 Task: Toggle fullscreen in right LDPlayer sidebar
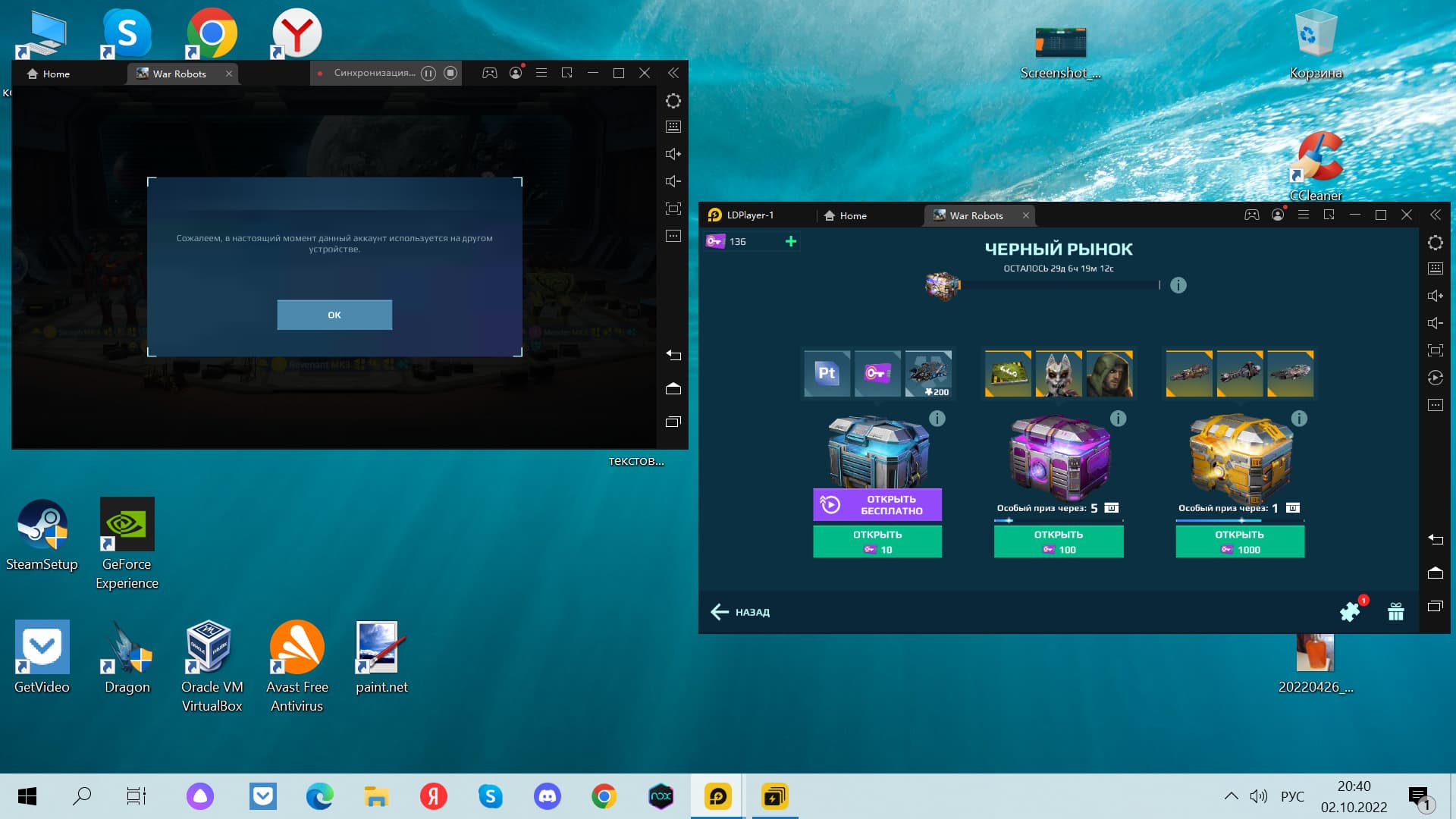click(x=1436, y=350)
